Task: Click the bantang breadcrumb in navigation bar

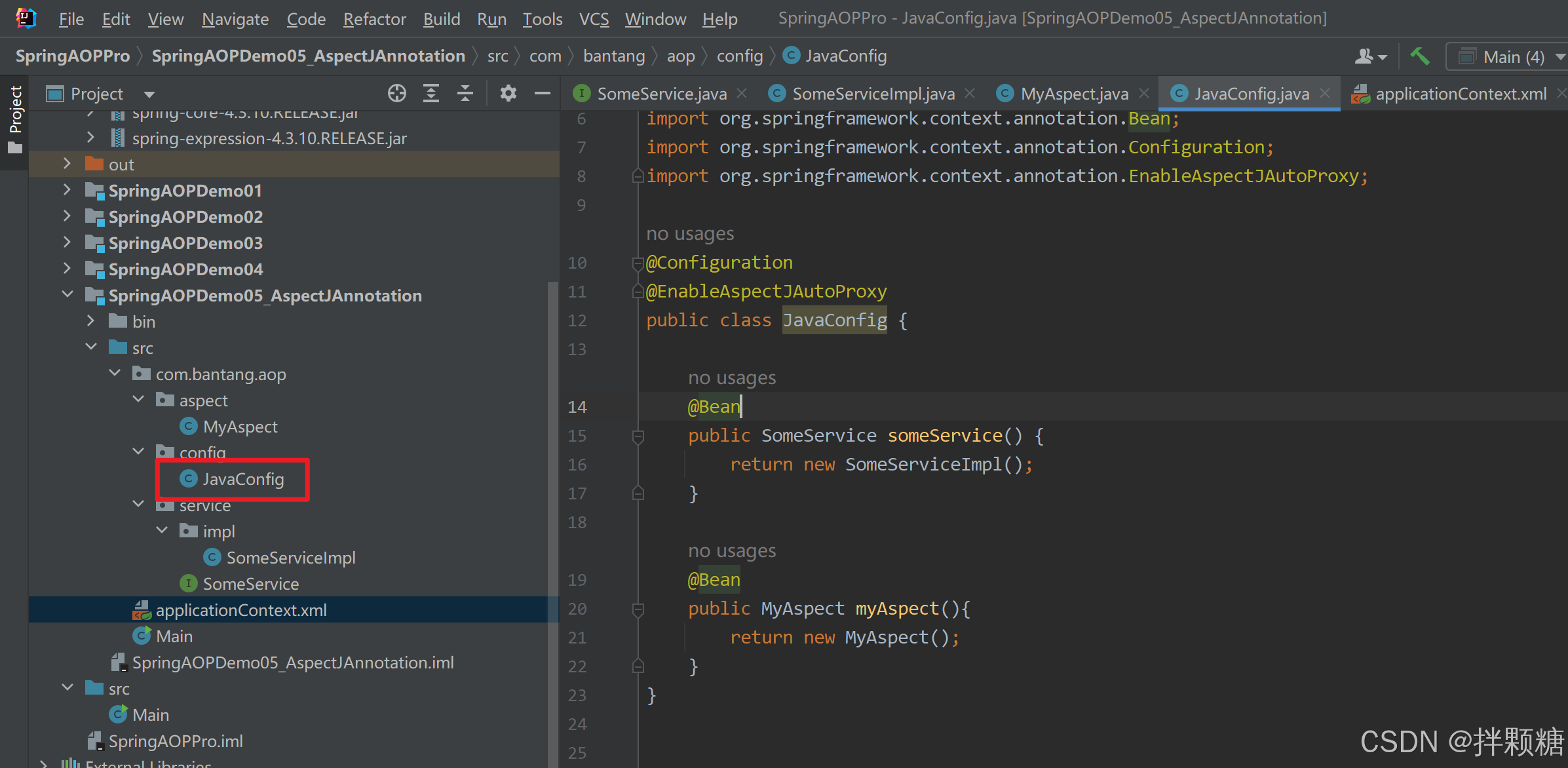Action: tap(614, 56)
